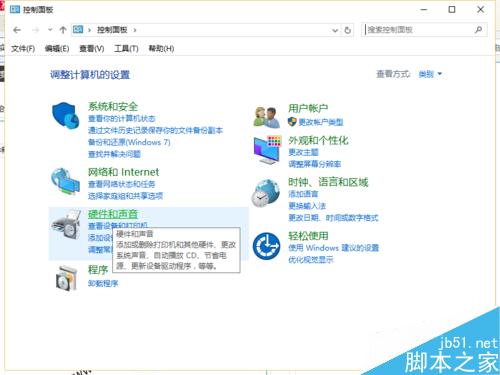Click 查看你的计算机状态 link
This screenshot has height=375, width=500.
122,119
